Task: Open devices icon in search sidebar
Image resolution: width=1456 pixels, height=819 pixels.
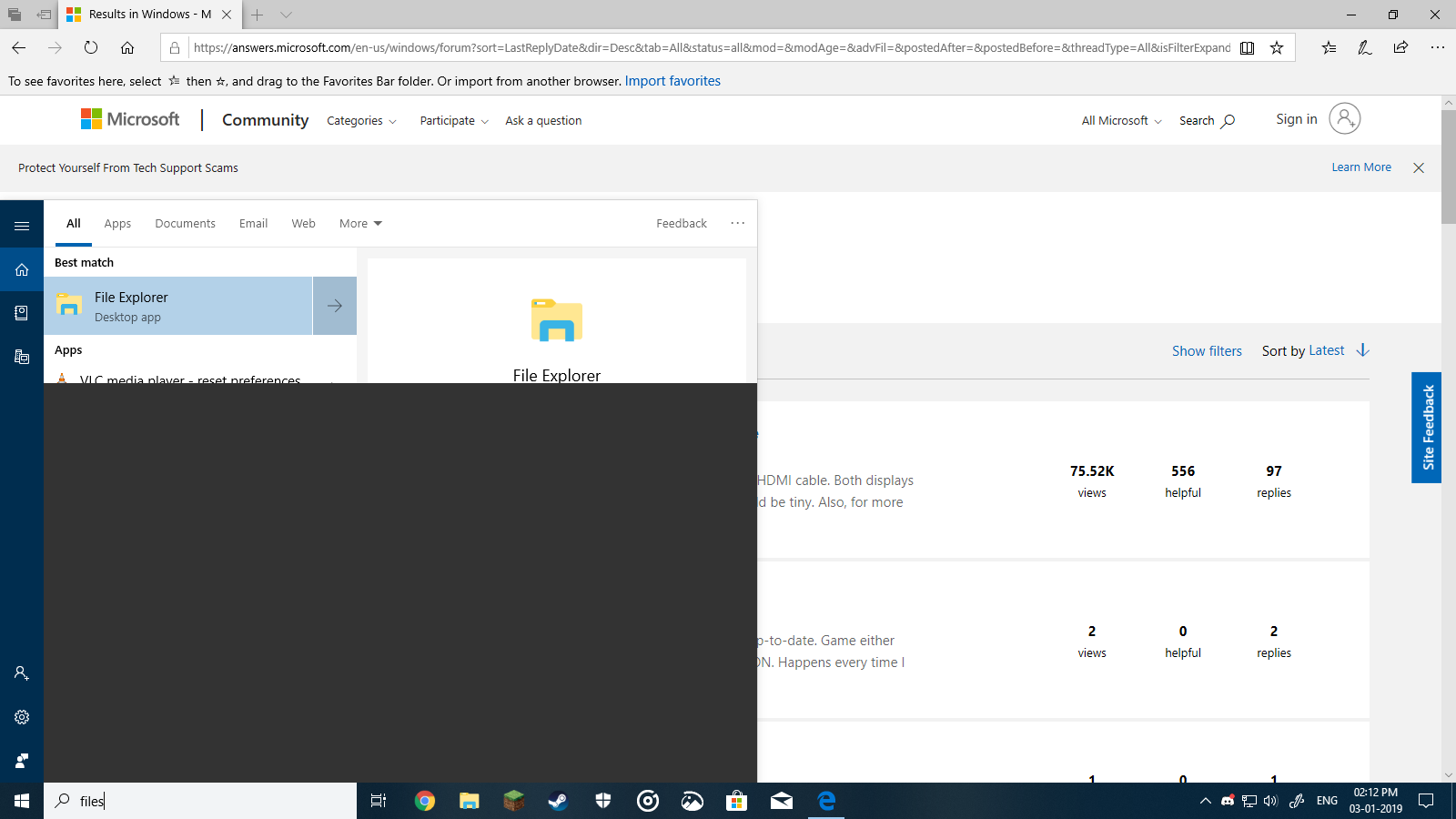Action: click(22, 357)
